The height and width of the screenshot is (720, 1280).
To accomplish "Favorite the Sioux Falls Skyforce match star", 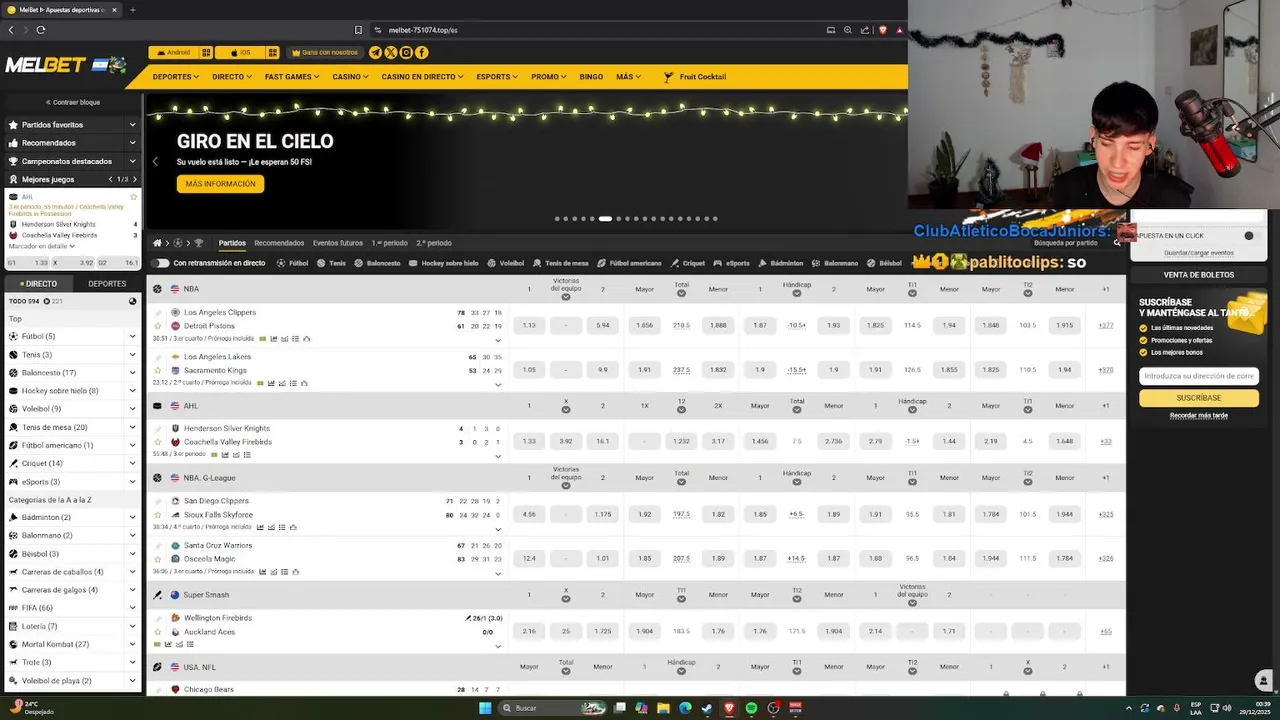I will [x=157, y=515].
